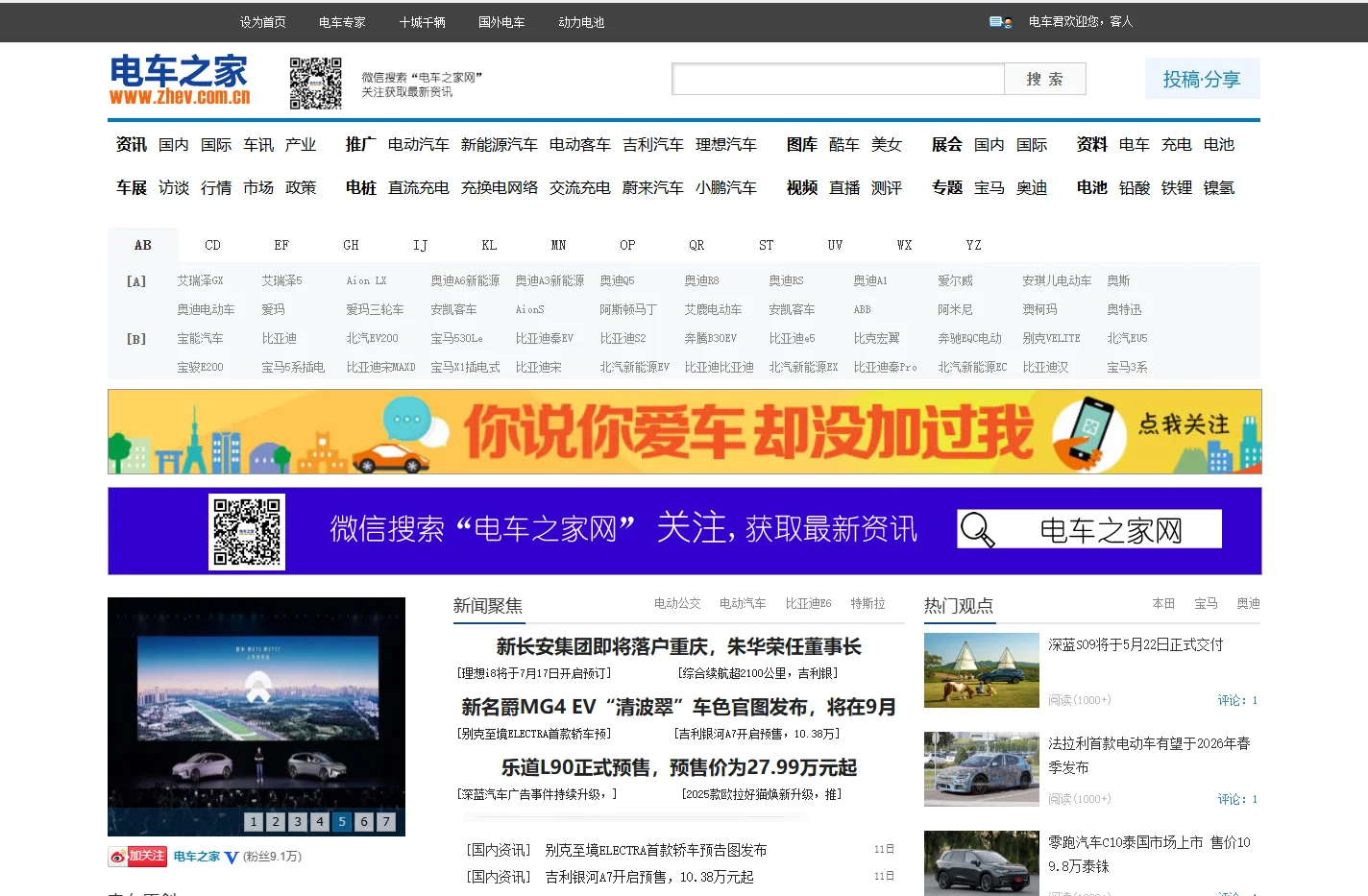Open headline 新长安集团即将落户重庆

coord(678,646)
